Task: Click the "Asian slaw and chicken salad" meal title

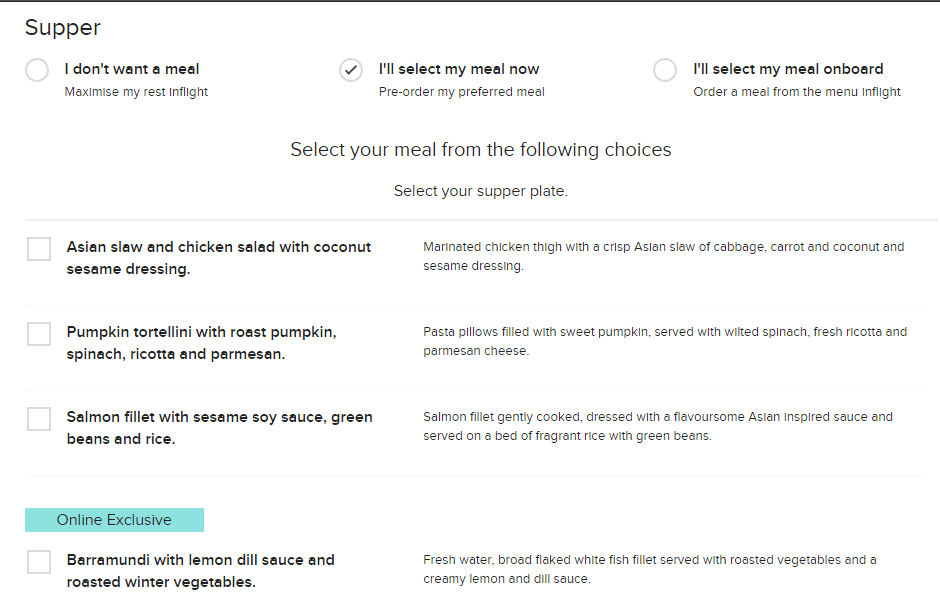Action: 218,257
